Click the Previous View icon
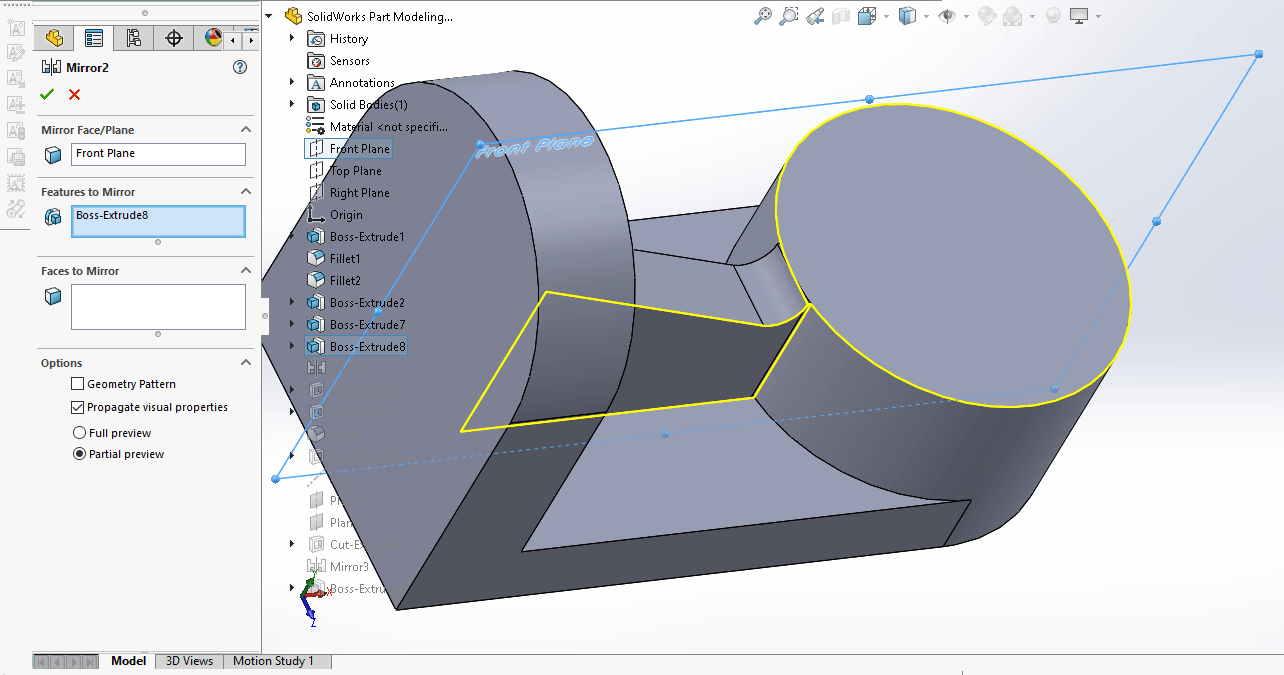 [815, 16]
